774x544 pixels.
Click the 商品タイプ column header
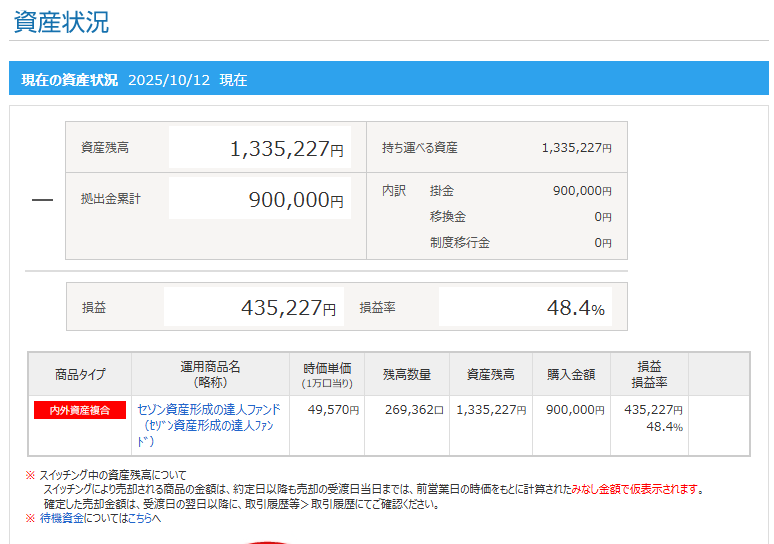pos(80,375)
